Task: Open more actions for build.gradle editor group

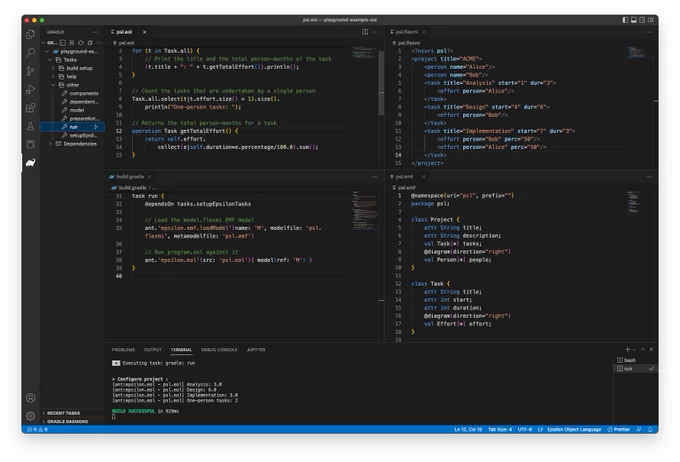Action: point(375,177)
